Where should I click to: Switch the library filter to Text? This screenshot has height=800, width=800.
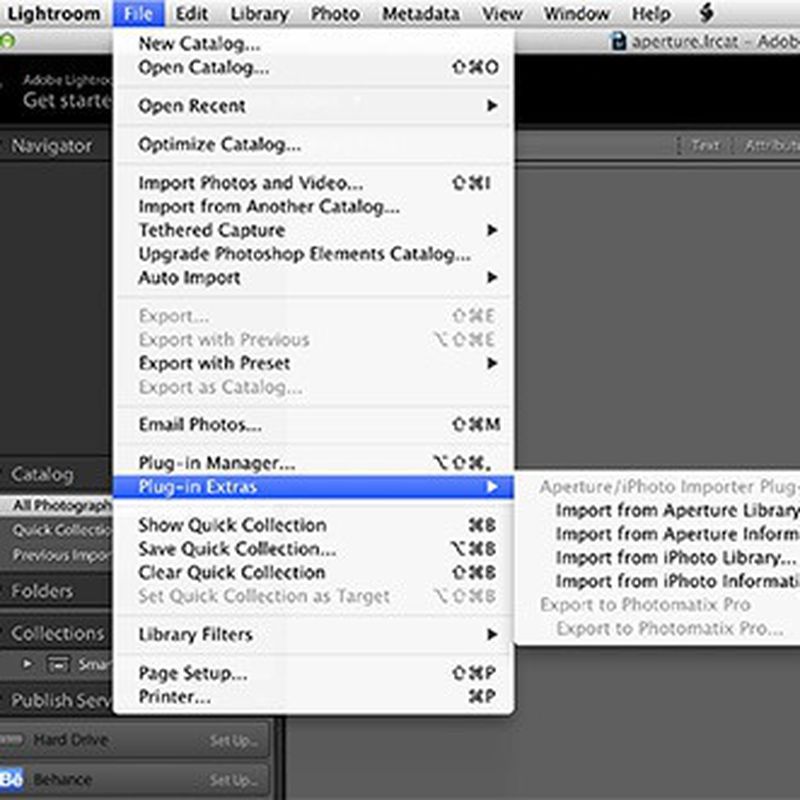coord(706,146)
